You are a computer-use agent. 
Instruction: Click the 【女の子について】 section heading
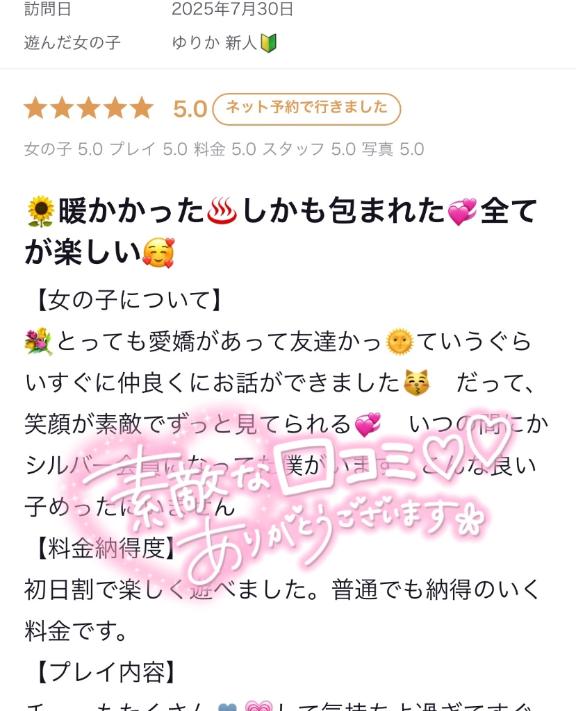(128, 300)
